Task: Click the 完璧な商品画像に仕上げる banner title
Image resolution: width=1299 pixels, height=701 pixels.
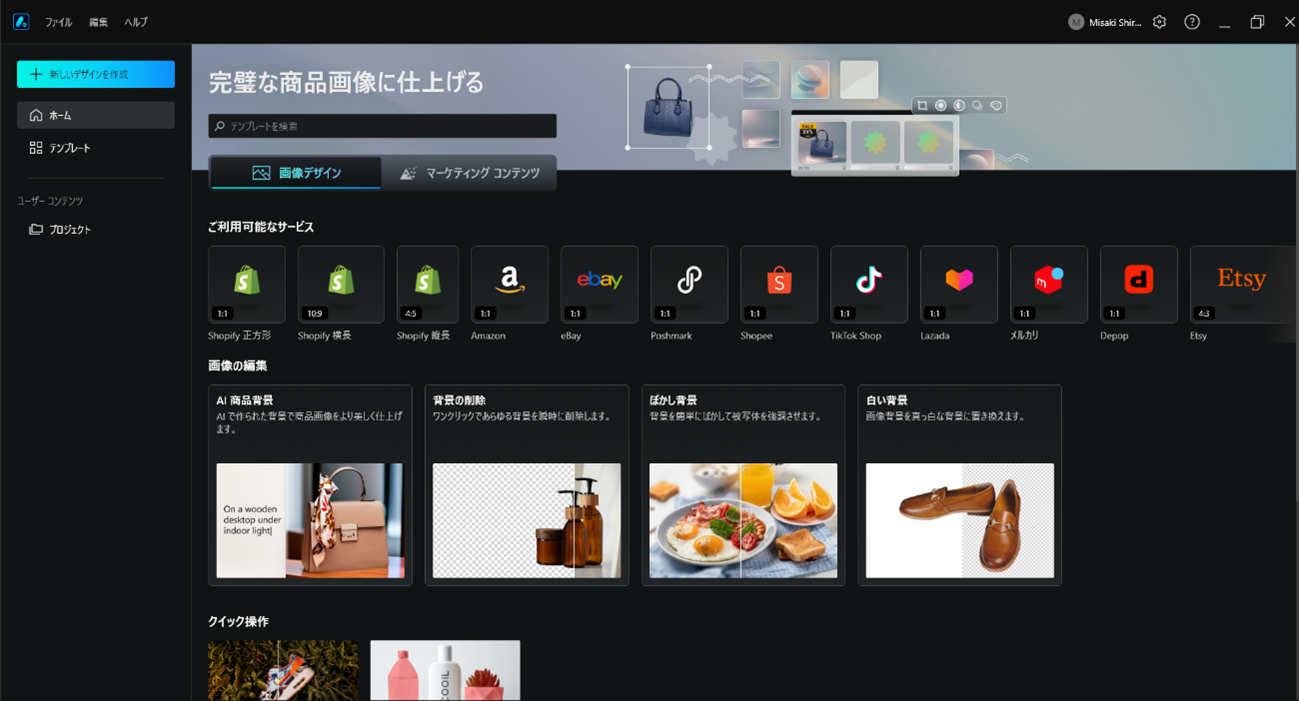Action: (346, 82)
